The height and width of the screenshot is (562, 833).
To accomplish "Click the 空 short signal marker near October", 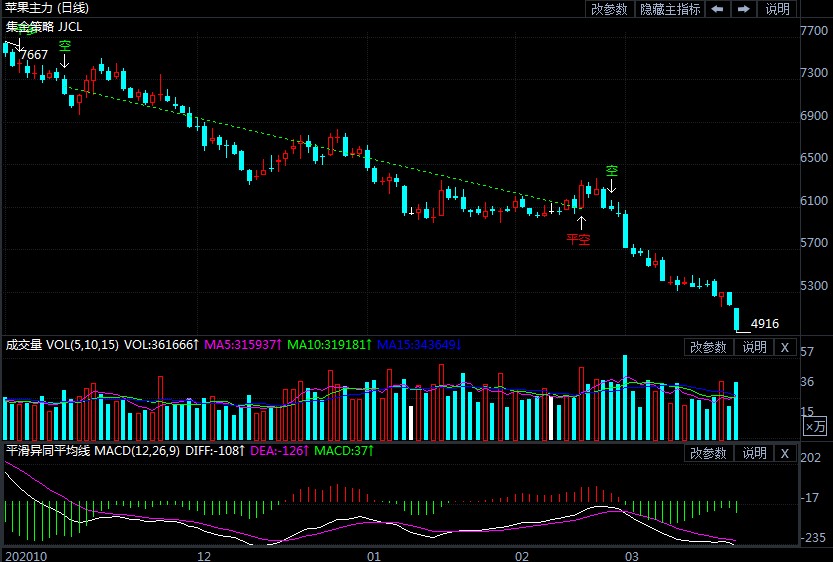I will [65, 54].
